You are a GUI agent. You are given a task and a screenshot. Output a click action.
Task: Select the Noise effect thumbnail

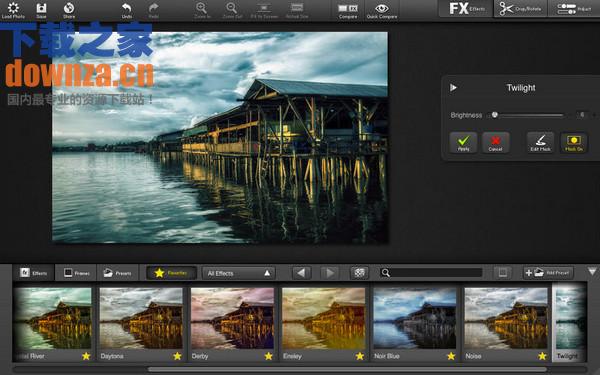click(506, 318)
